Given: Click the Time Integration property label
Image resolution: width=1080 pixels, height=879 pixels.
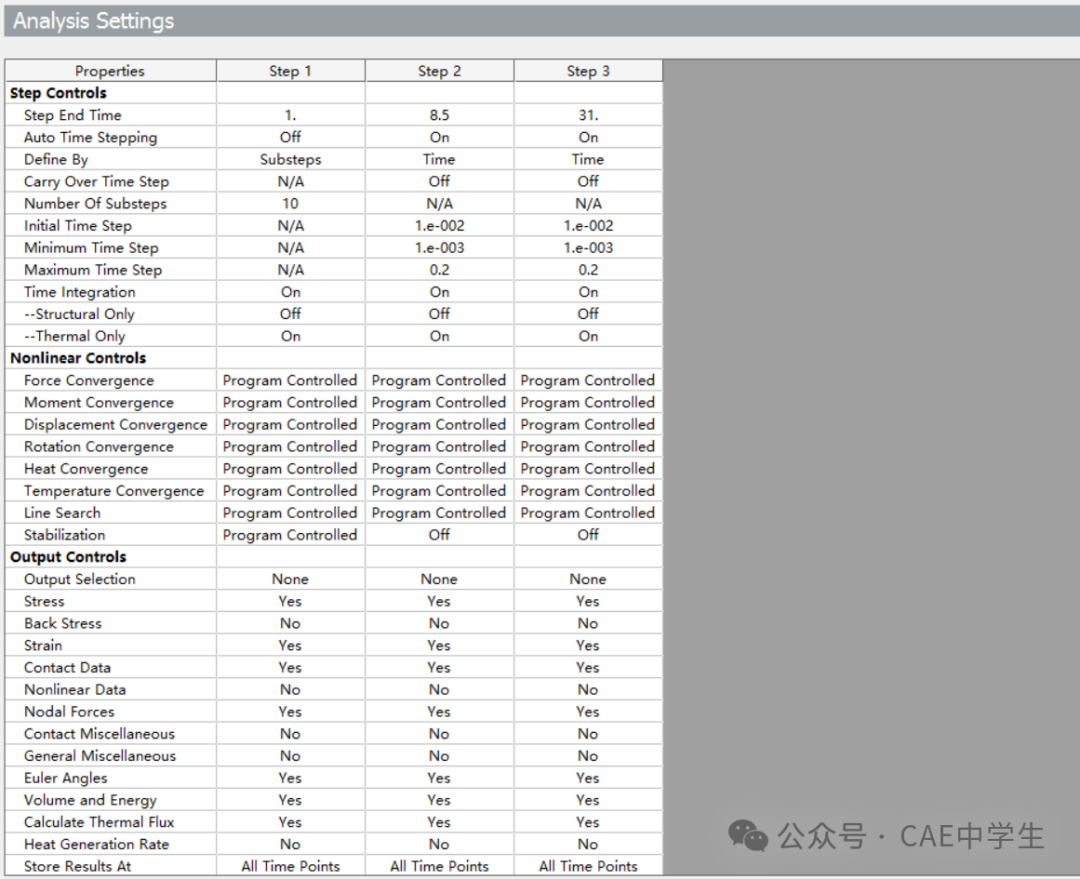Looking at the screenshot, I should 79,292.
